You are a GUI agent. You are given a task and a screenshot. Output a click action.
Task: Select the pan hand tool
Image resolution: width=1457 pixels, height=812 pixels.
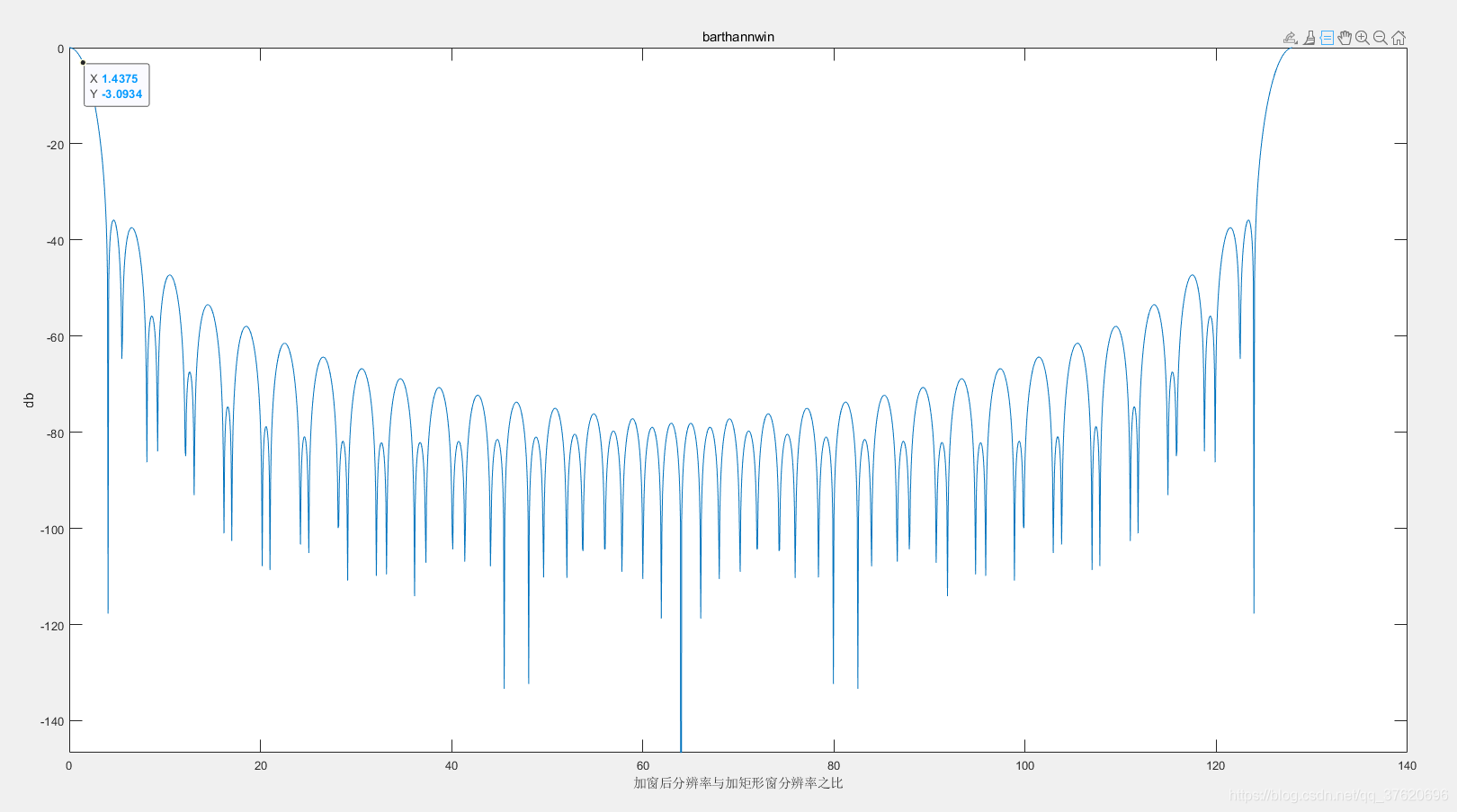[1345, 38]
